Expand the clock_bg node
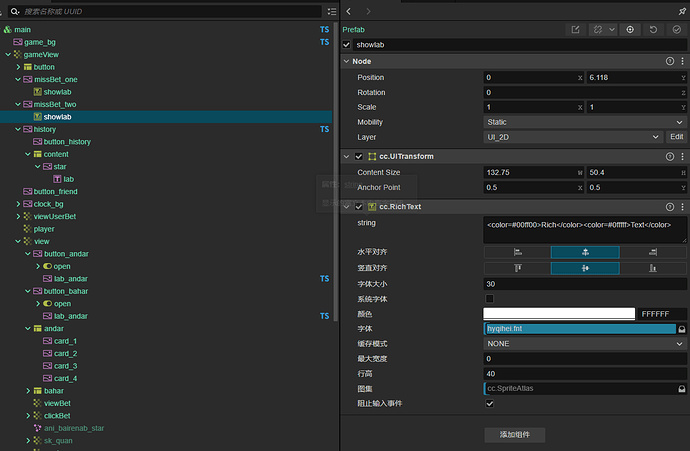 point(18,204)
